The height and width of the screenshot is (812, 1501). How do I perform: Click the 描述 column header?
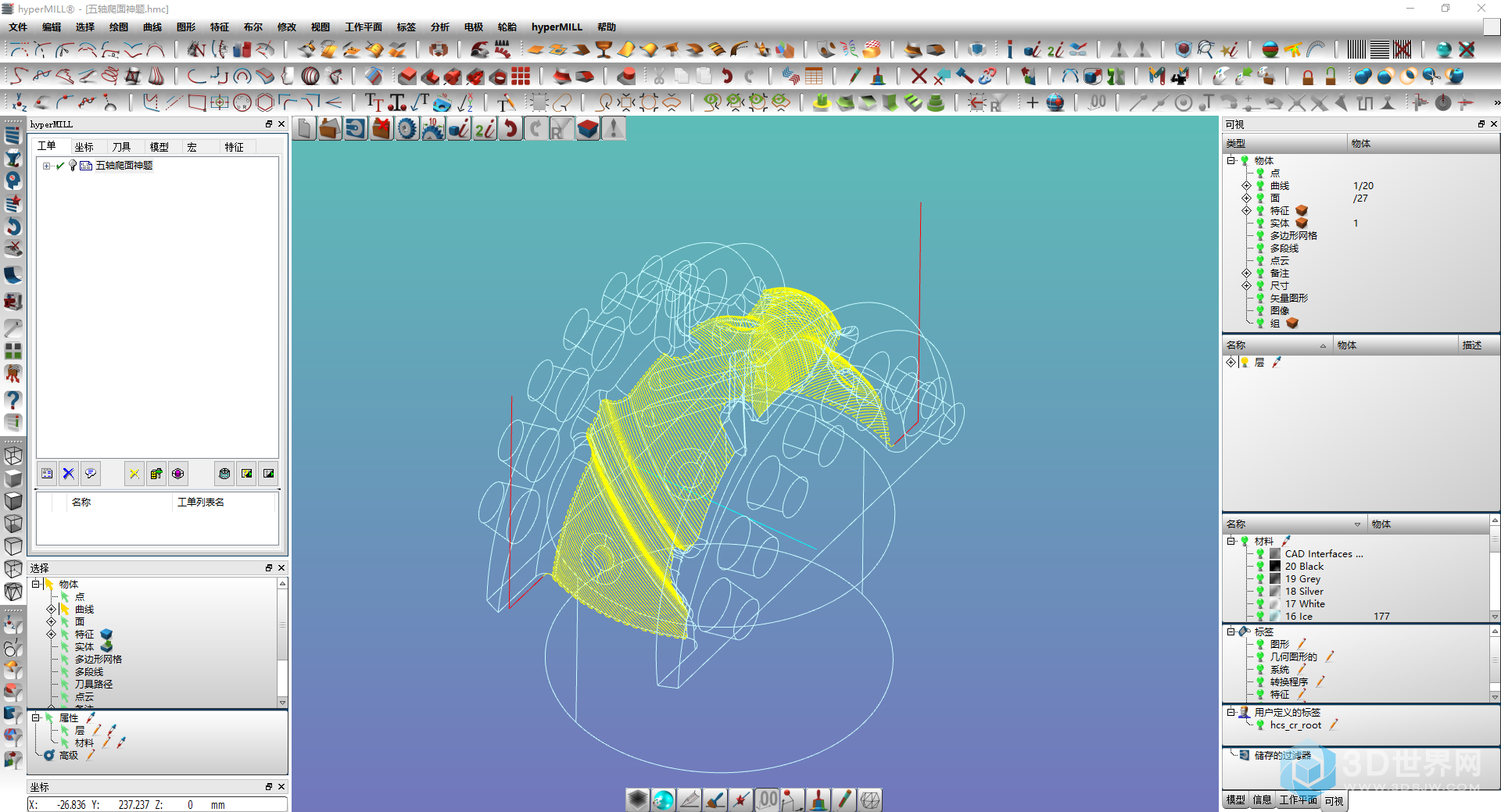point(1478,345)
